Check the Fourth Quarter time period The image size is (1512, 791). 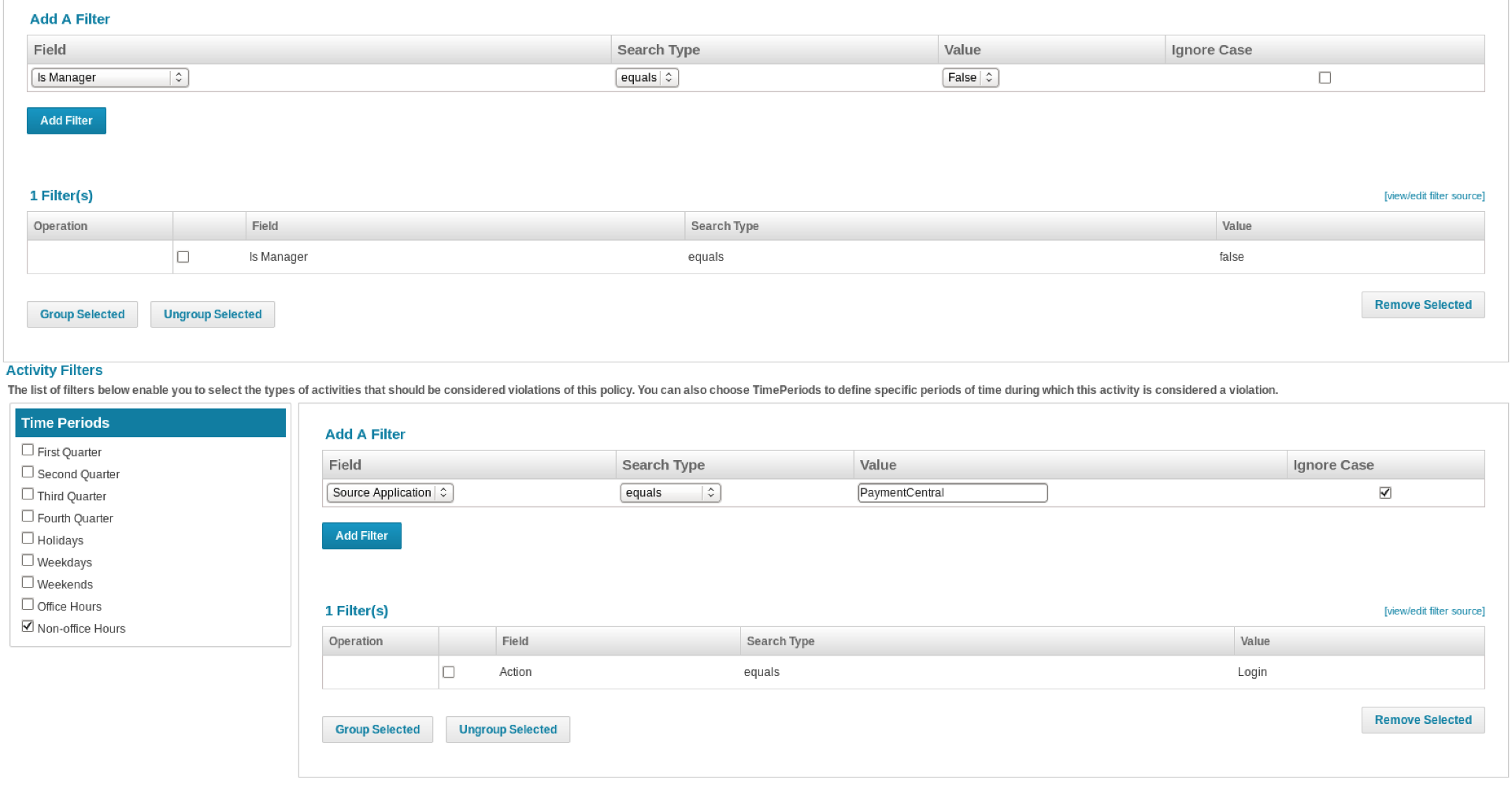(28, 516)
